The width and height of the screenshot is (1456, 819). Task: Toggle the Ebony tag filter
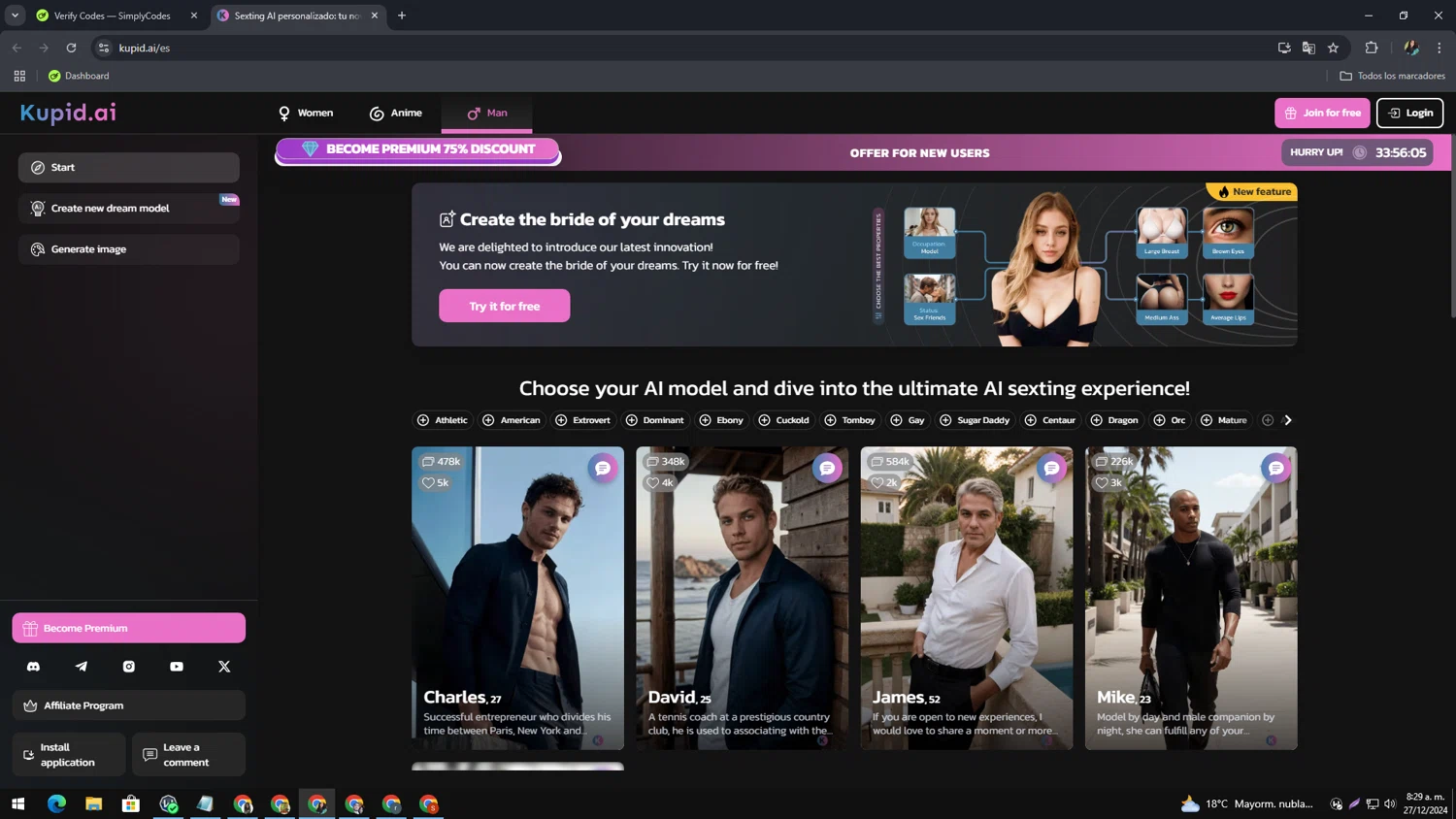pos(721,420)
